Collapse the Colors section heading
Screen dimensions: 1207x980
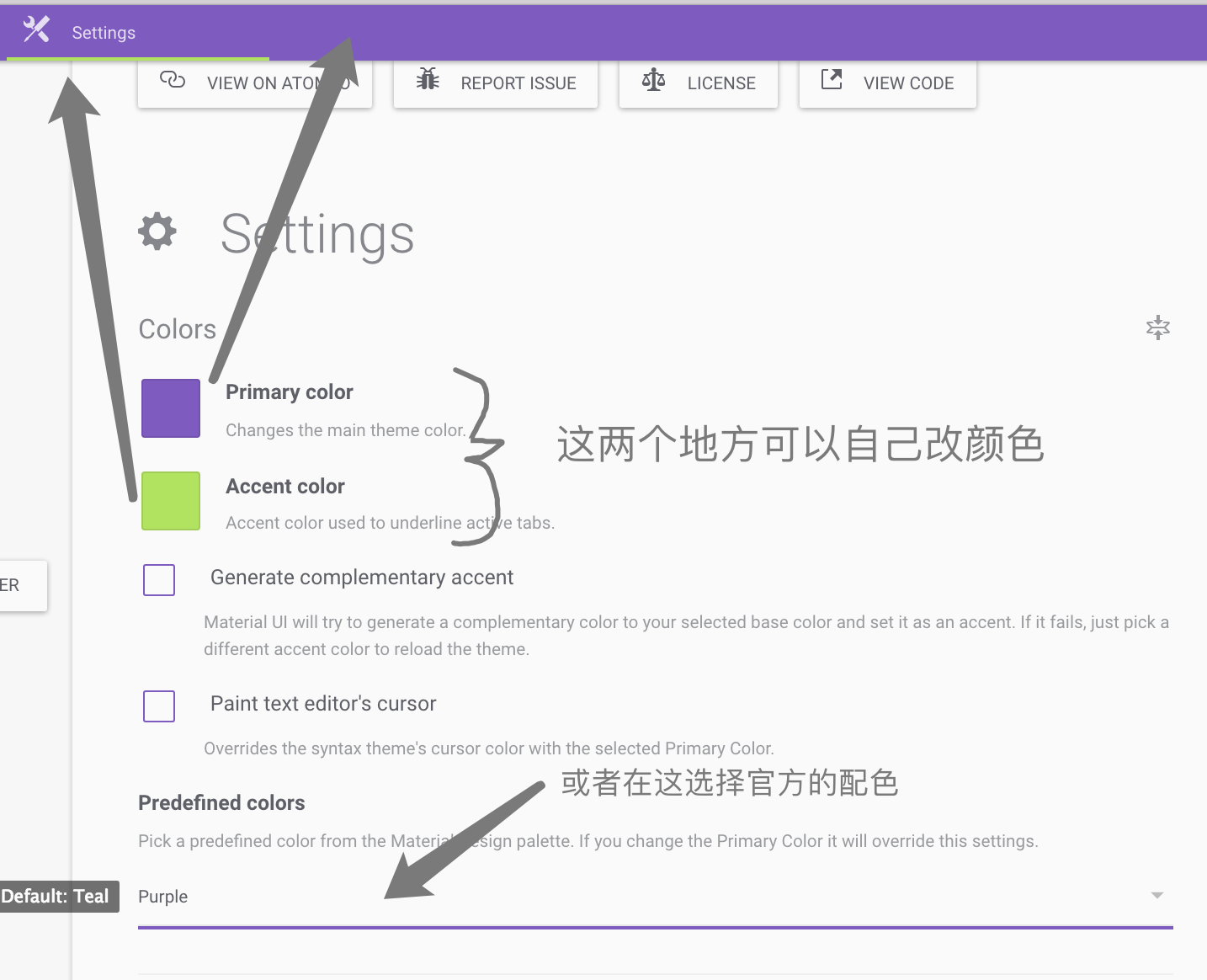coord(178,329)
